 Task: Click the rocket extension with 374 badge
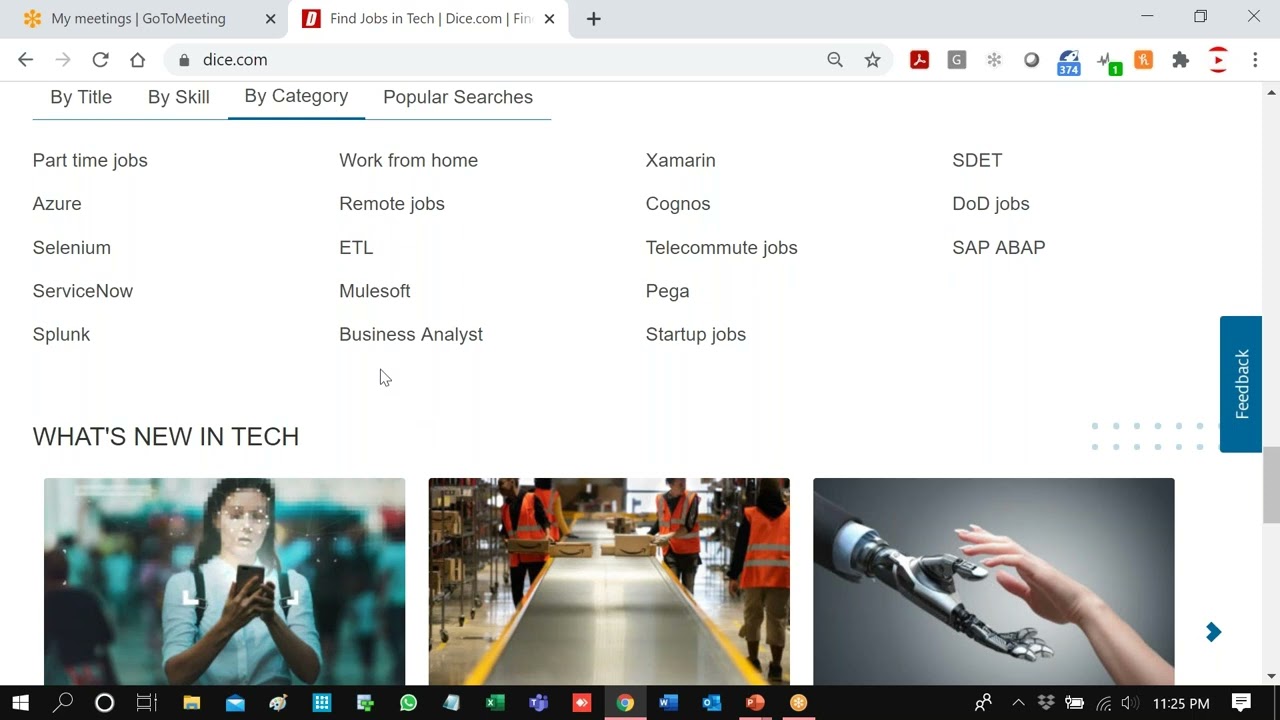coord(1069,62)
